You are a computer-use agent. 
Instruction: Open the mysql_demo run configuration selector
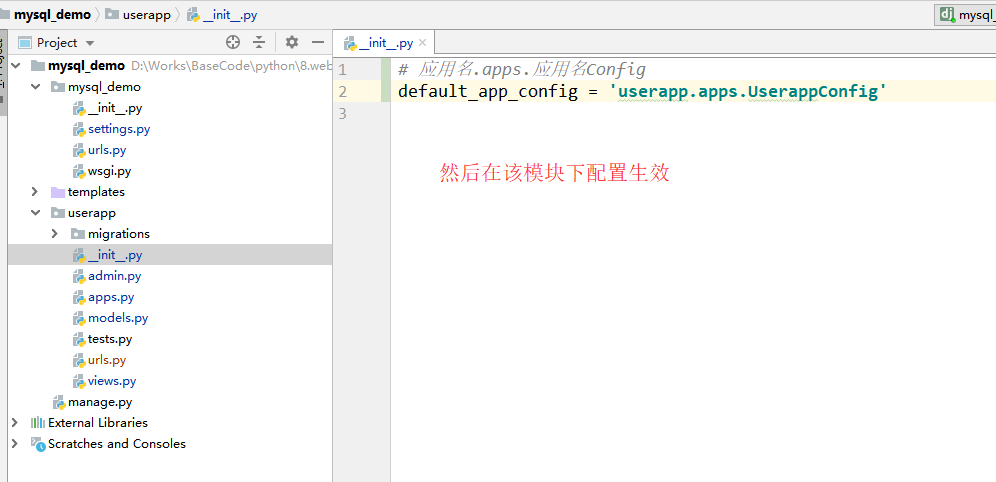coord(966,15)
